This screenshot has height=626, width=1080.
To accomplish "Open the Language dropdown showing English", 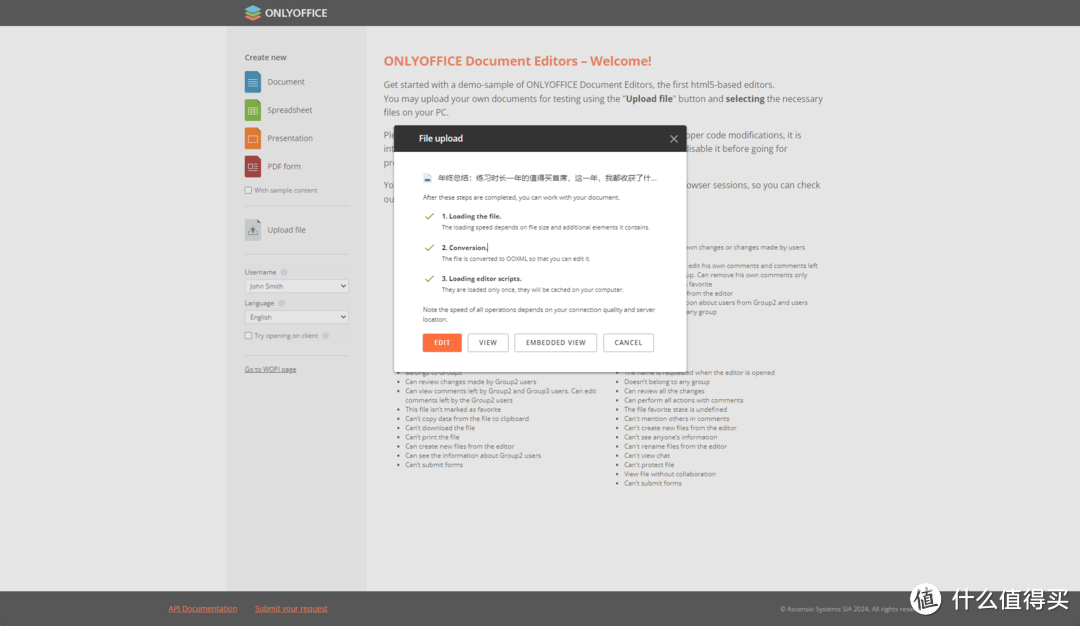I will click(296, 317).
